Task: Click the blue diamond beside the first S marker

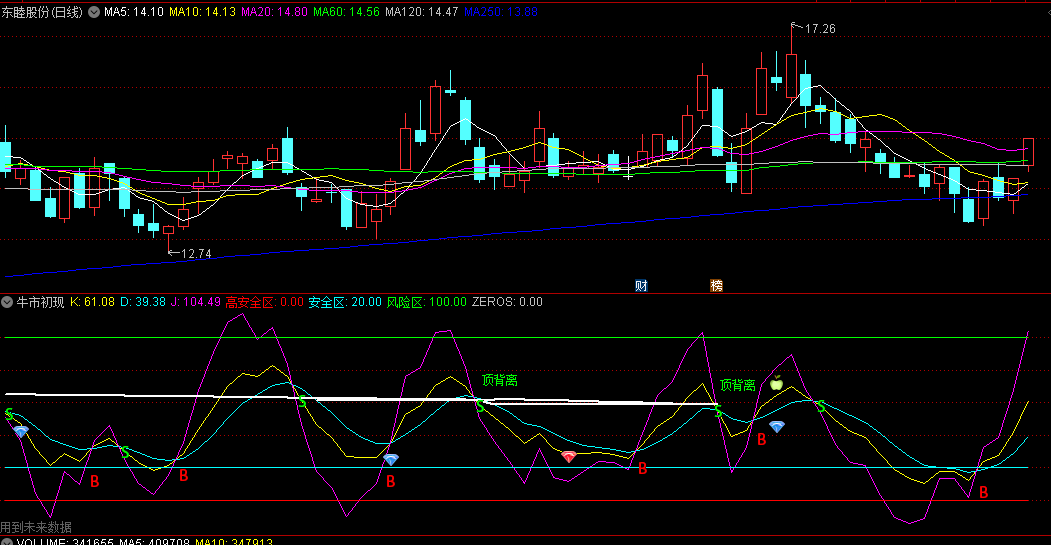Action: tap(21, 432)
